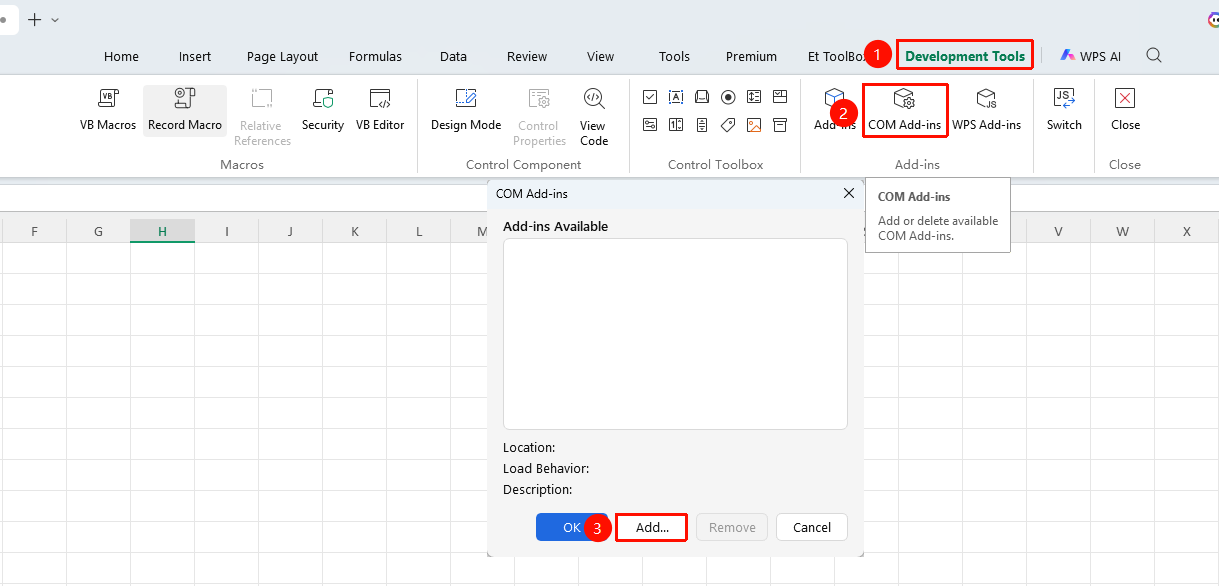Add a new document tab
This screenshot has width=1219, height=586.
point(35,20)
